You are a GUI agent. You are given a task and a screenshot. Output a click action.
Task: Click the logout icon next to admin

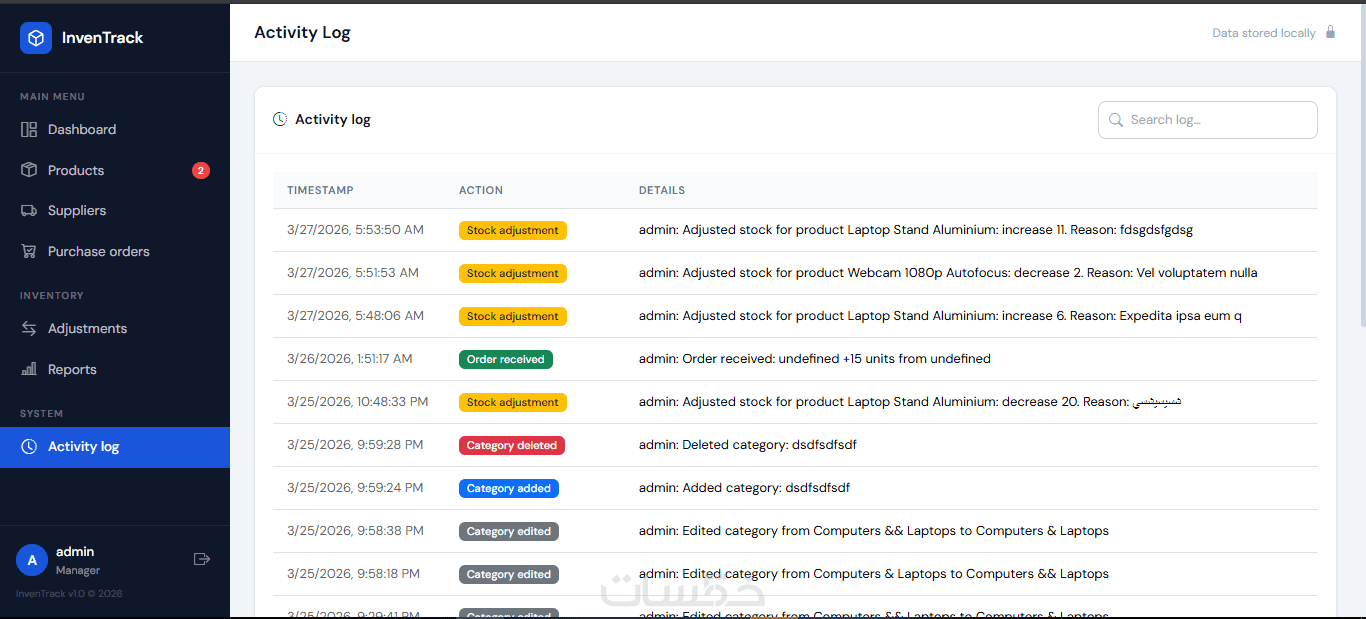pyautogui.click(x=202, y=559)
